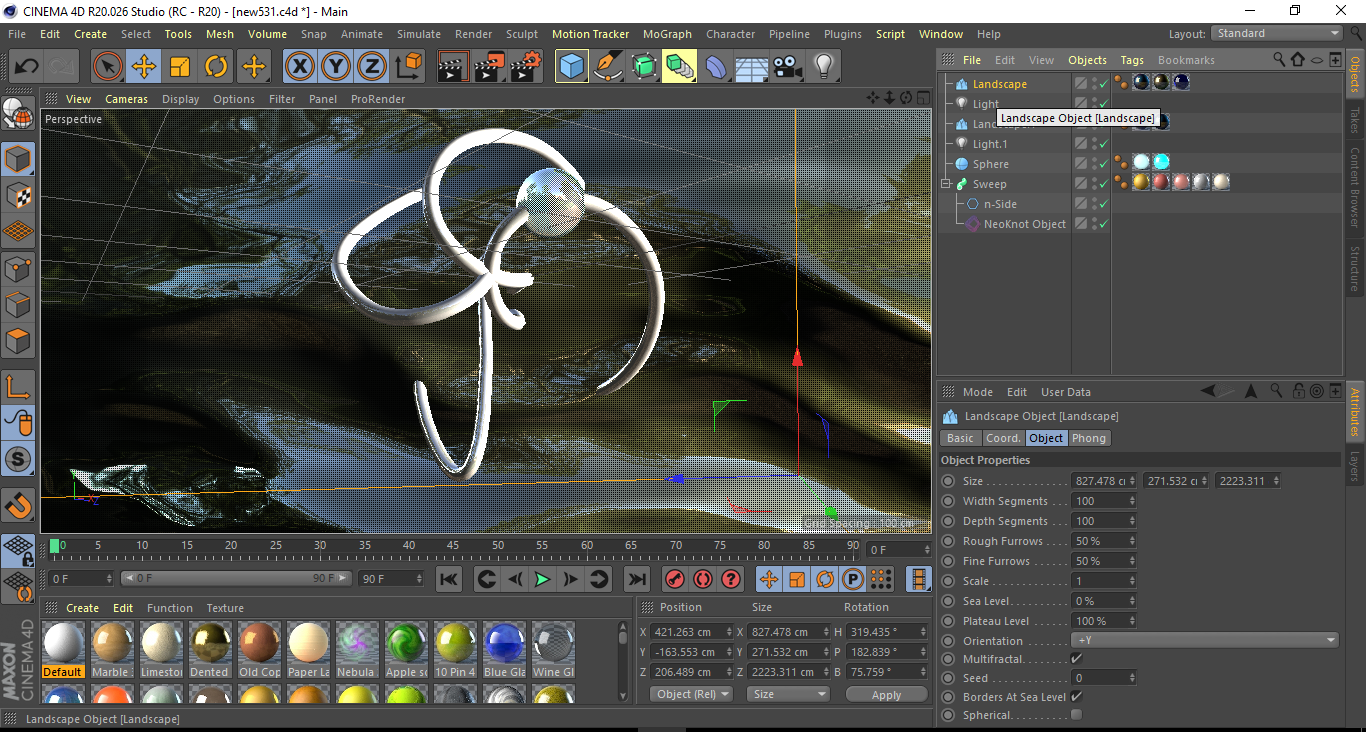Click the Coordinate System icon
The width and height of the screenshot is (1366, 732).
click(408, 67)
